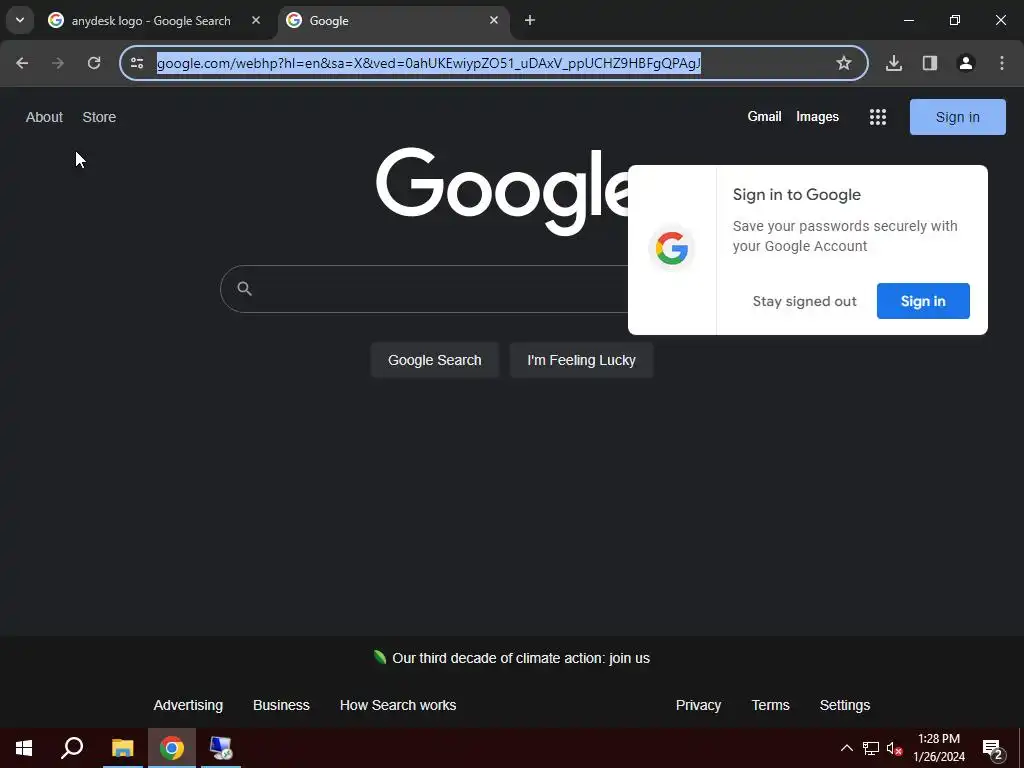Close the Google tab

click(x=494, y=20)
